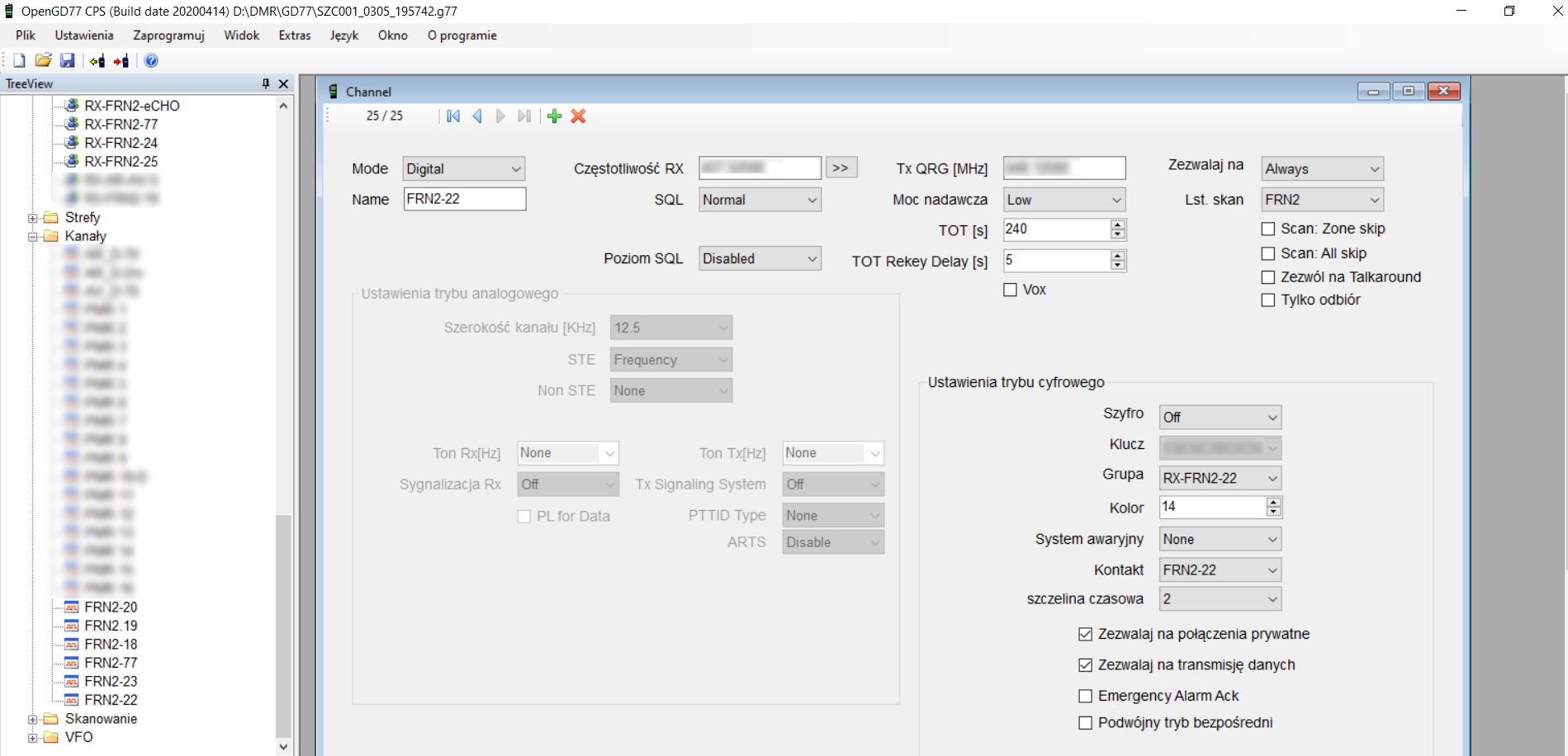Open Kontakt FRN2-22 dropdown

pyautogui.click(x=1220, y=570)
